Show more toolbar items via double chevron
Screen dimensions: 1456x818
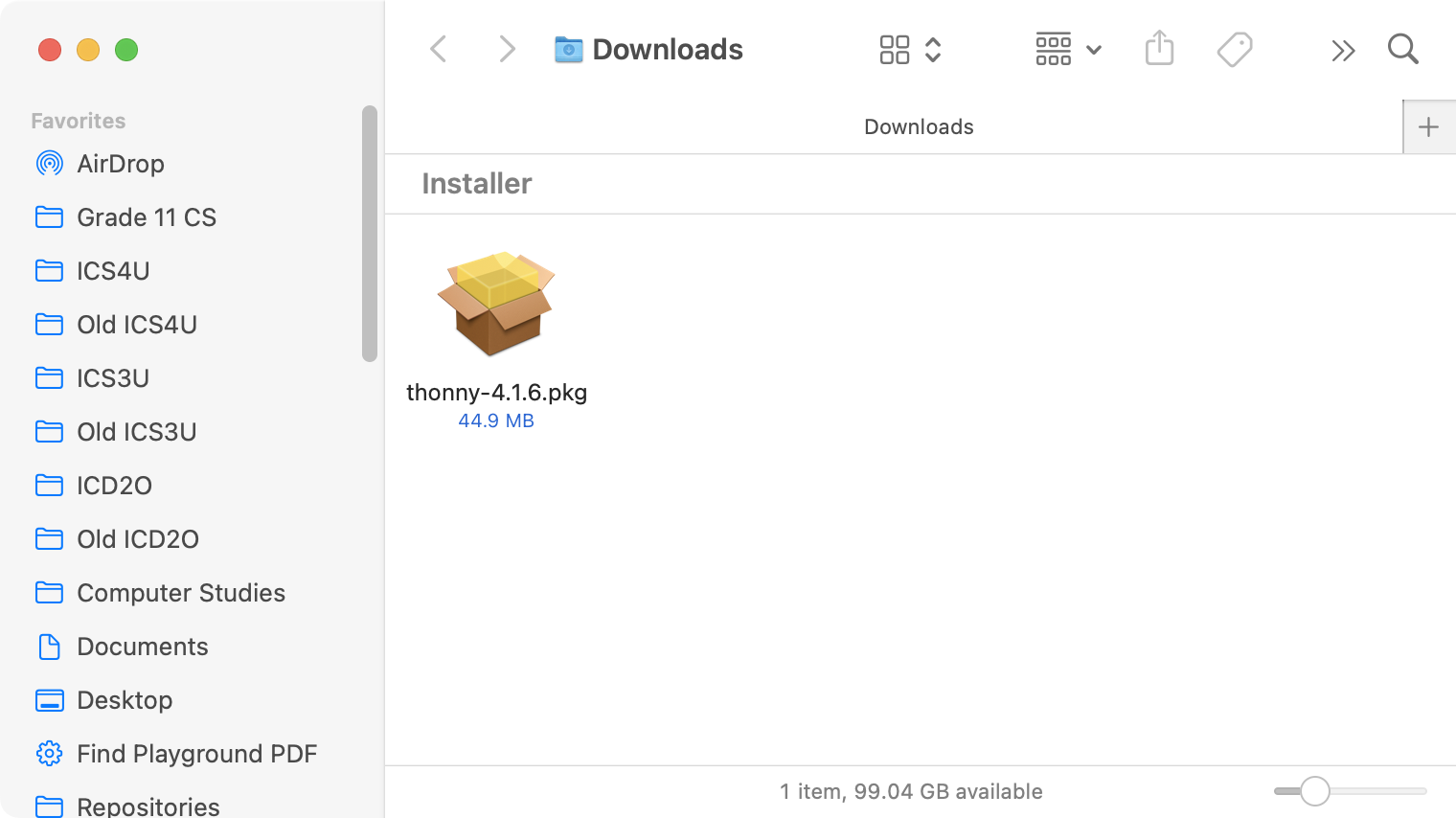[x=1343, y=50]
